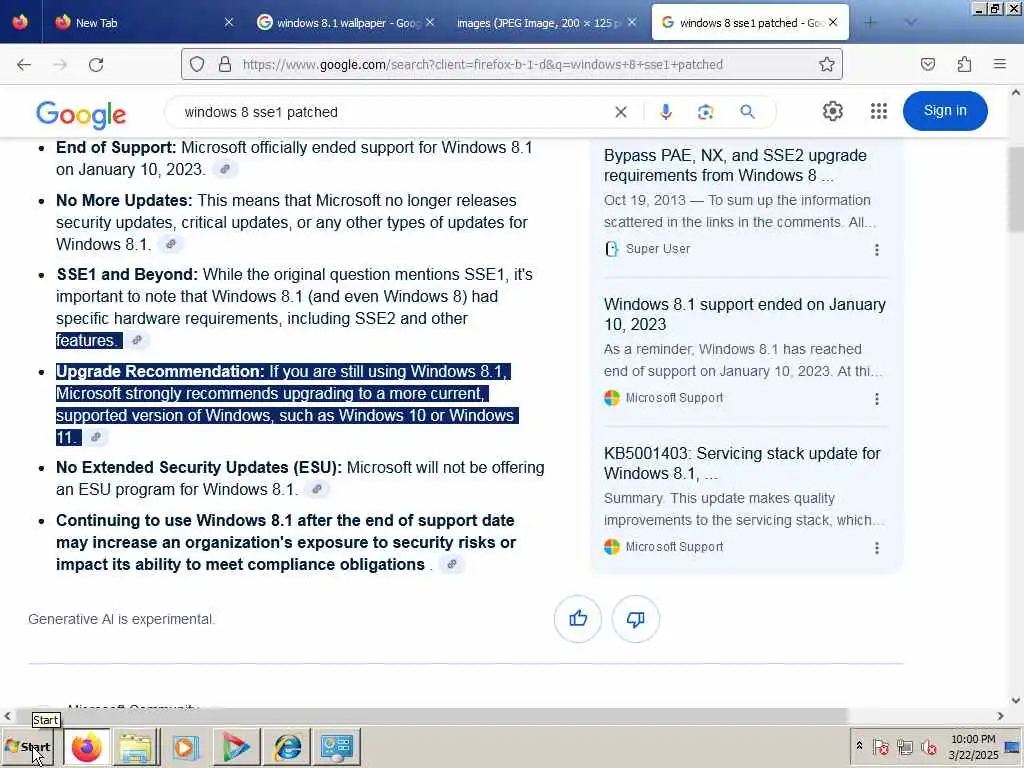Screen dimensions: 1024x768
Task: Open a new tab with plus button
Action: tap(870, 23)
